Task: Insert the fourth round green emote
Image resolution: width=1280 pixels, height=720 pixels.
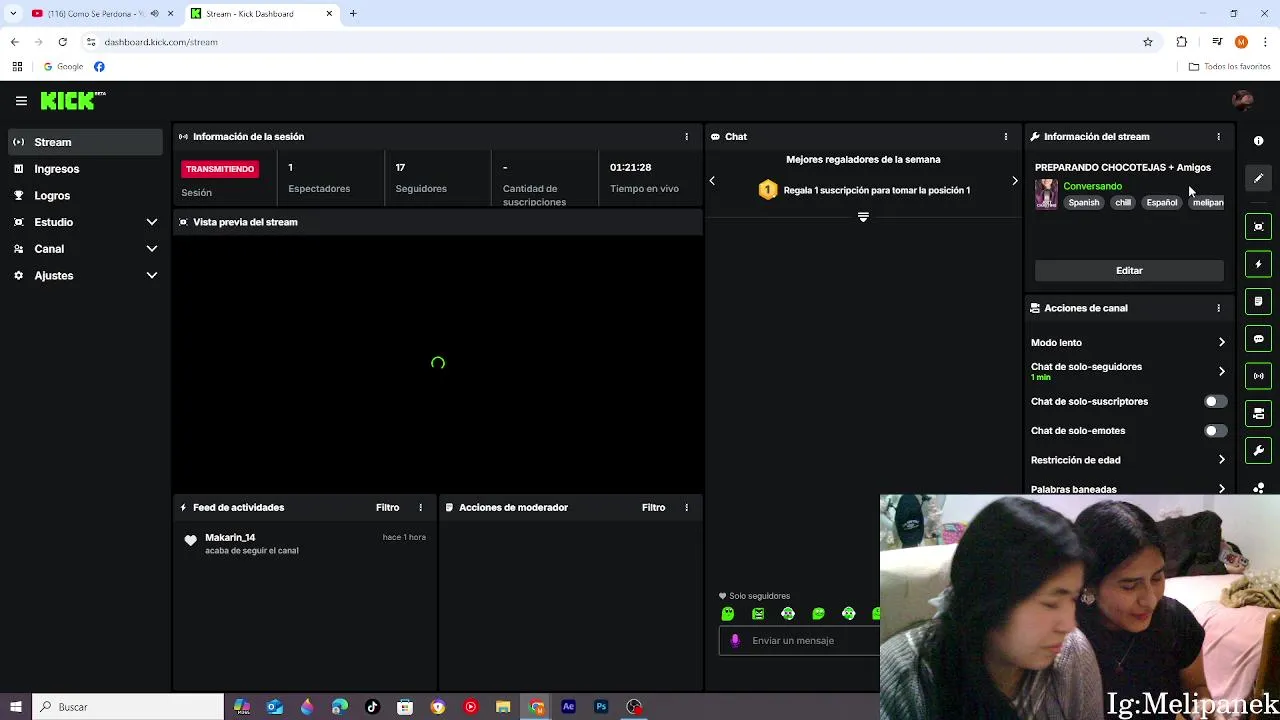Action: tap(818, 614)
